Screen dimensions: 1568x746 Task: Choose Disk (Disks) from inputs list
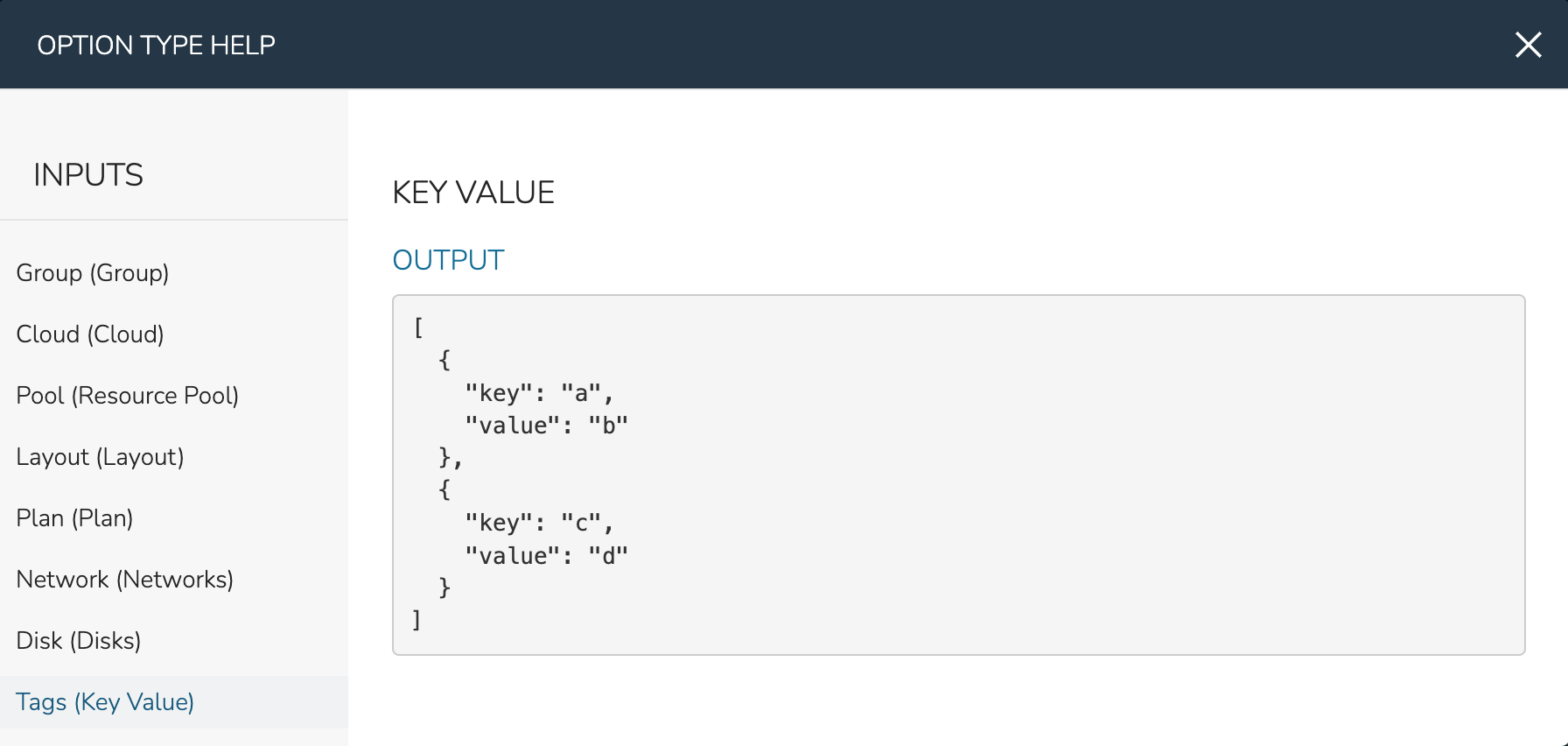[x=79, y=641]
